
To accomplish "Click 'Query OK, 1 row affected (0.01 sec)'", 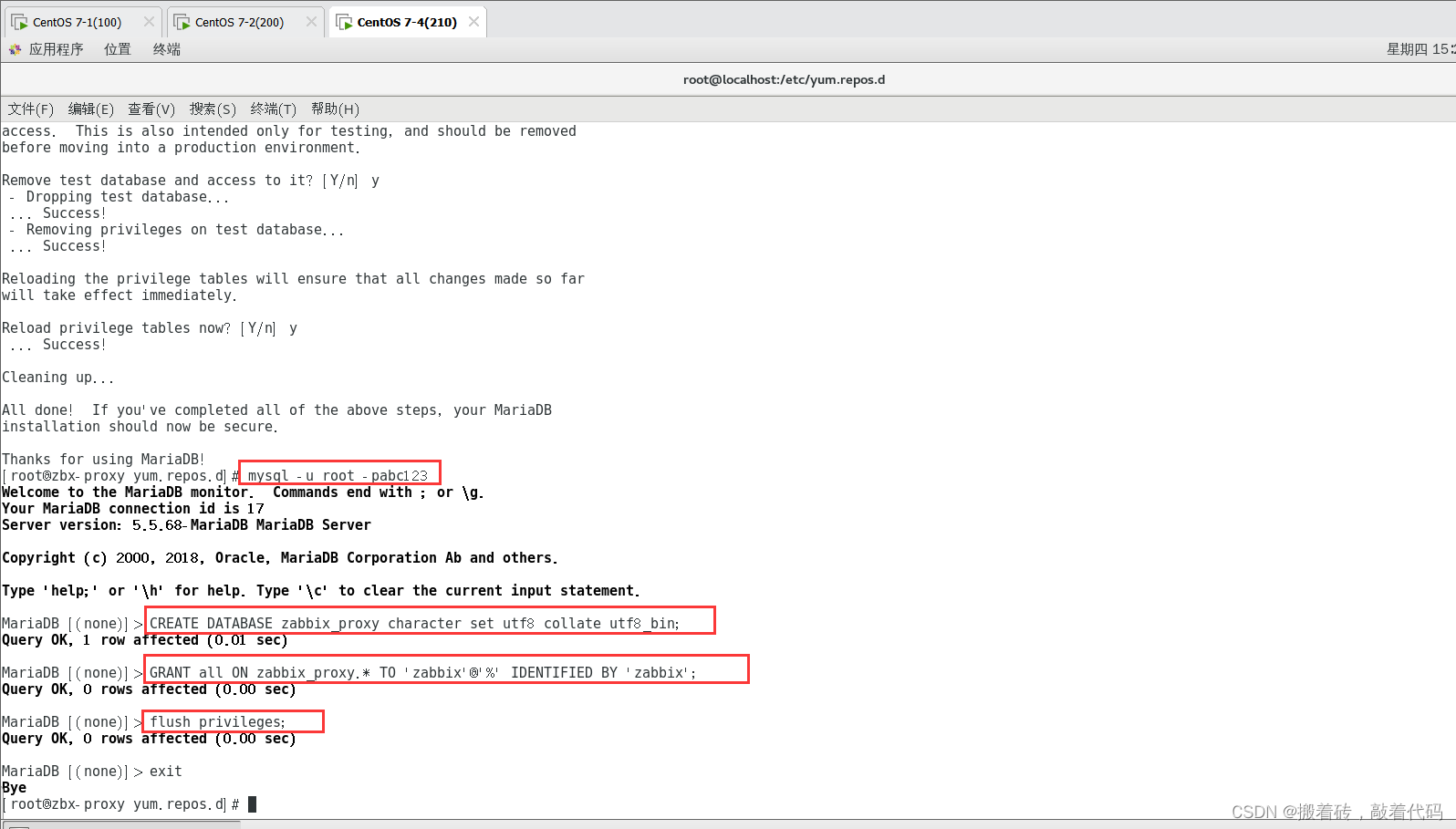I will [145, 640].
